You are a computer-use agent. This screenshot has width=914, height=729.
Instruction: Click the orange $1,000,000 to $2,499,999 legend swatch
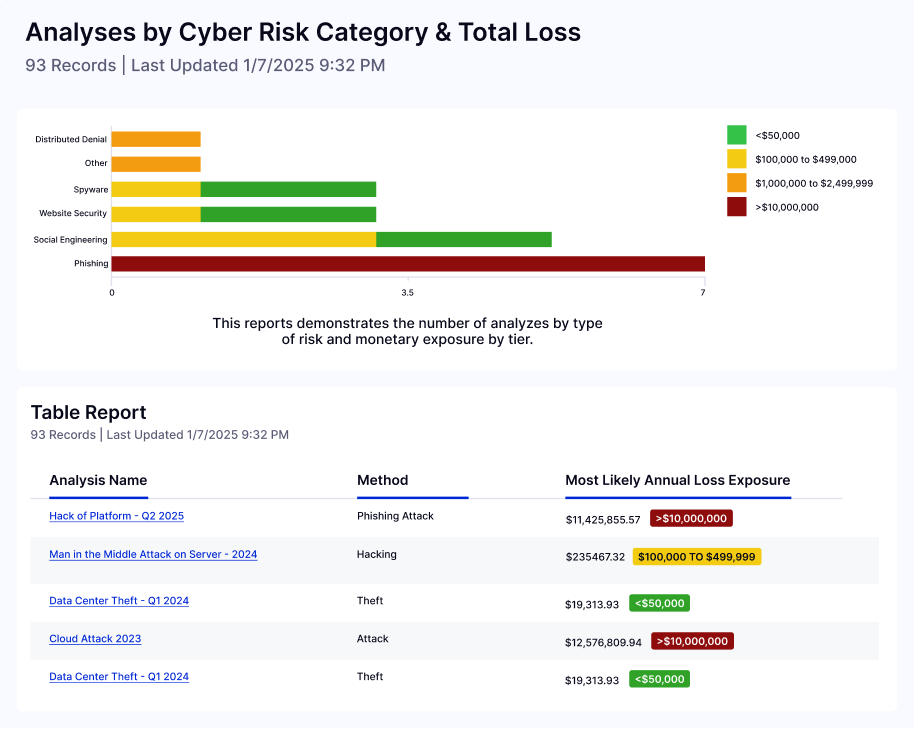[x=737, y=183]
